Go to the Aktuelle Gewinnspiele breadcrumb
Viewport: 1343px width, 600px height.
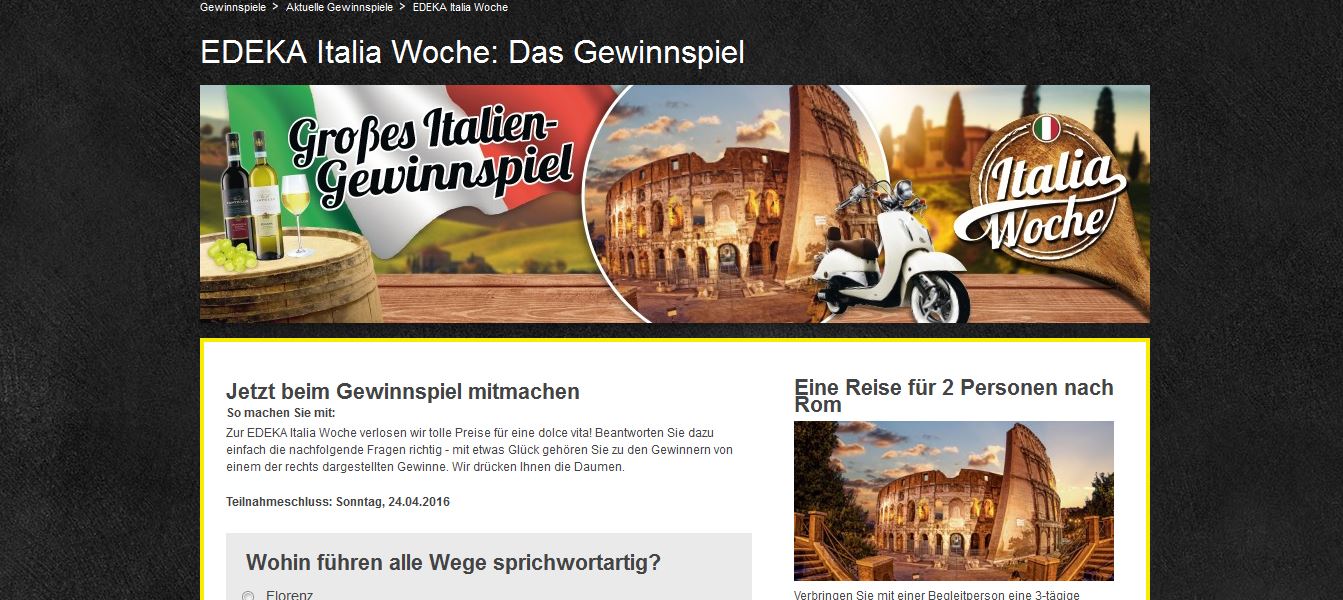(x=339, y=7)
